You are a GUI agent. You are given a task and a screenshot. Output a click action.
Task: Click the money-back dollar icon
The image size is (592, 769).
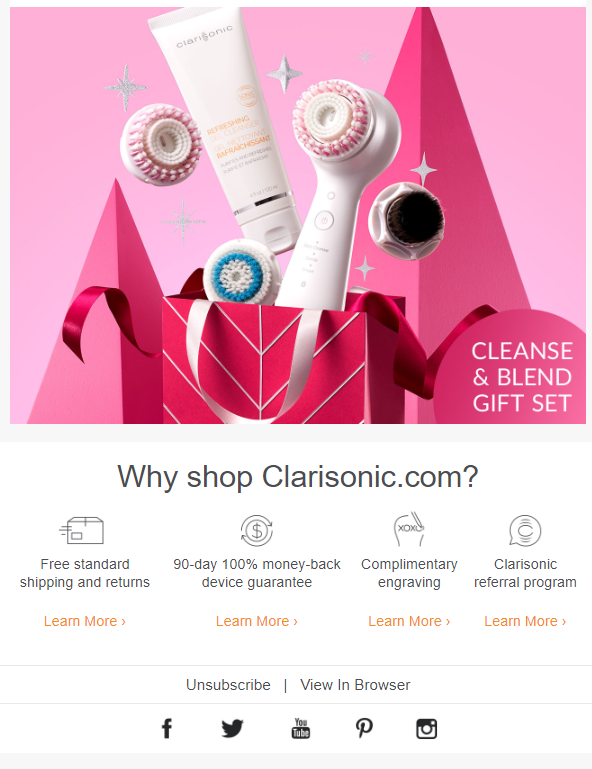(x=257, y=530)
